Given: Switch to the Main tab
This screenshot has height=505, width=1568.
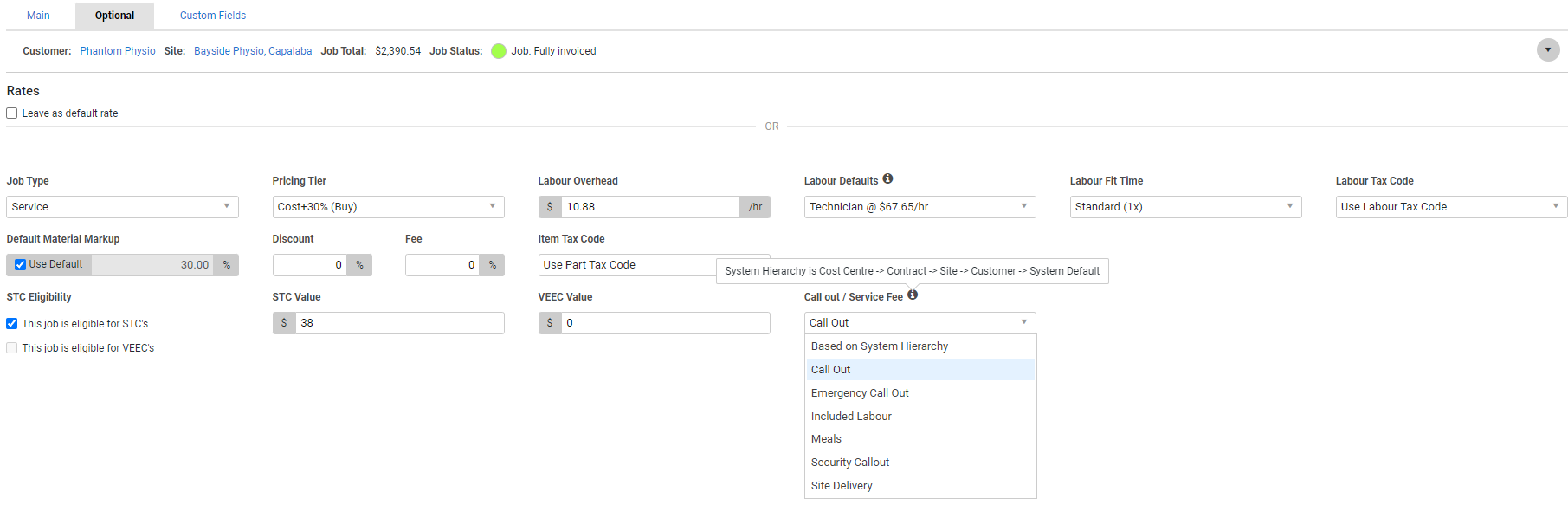Looking at the screenshot, I should [38, 16].
